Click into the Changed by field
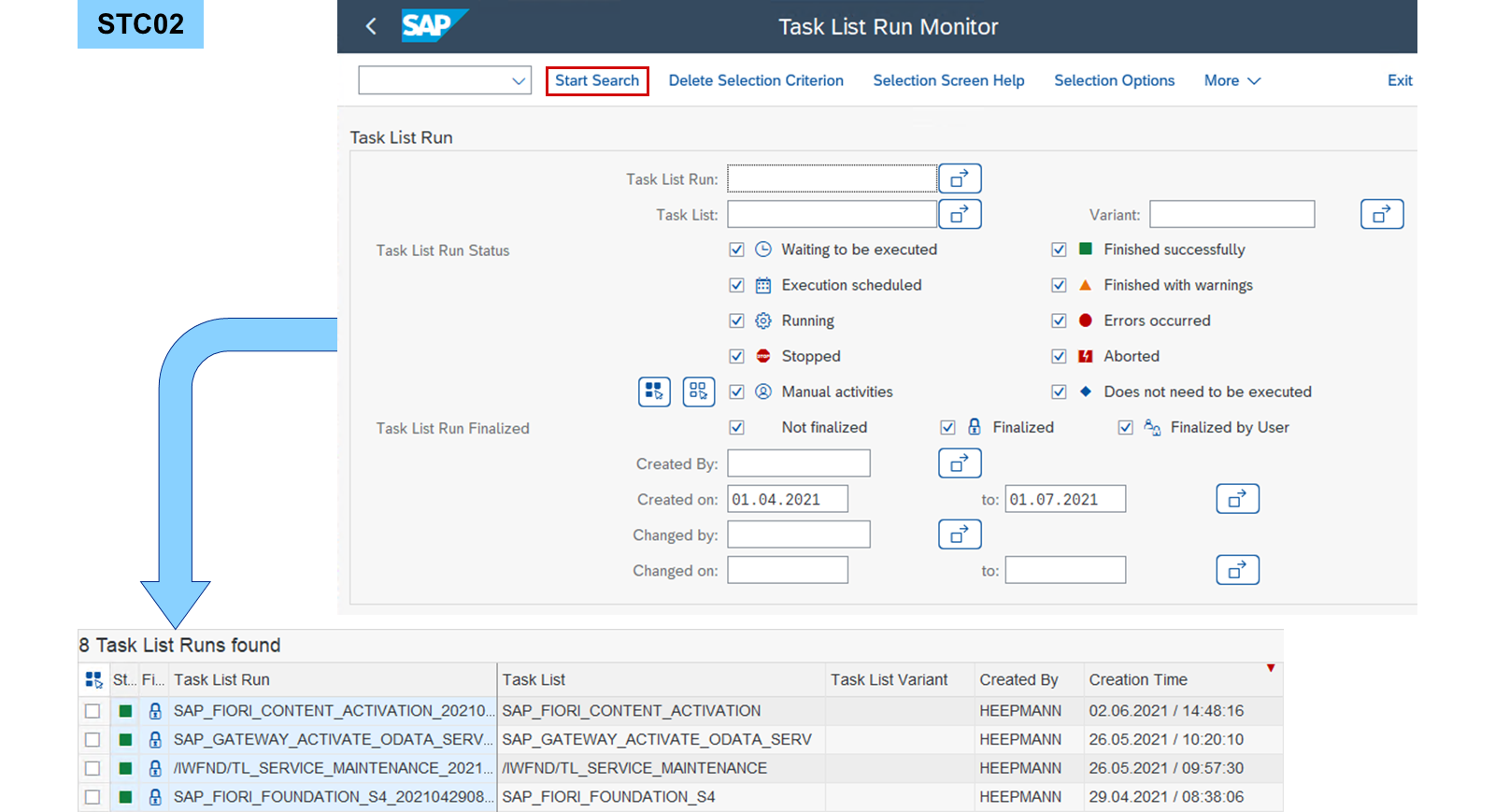Viewport: 1495px width, 812px height. click(799, 534)
